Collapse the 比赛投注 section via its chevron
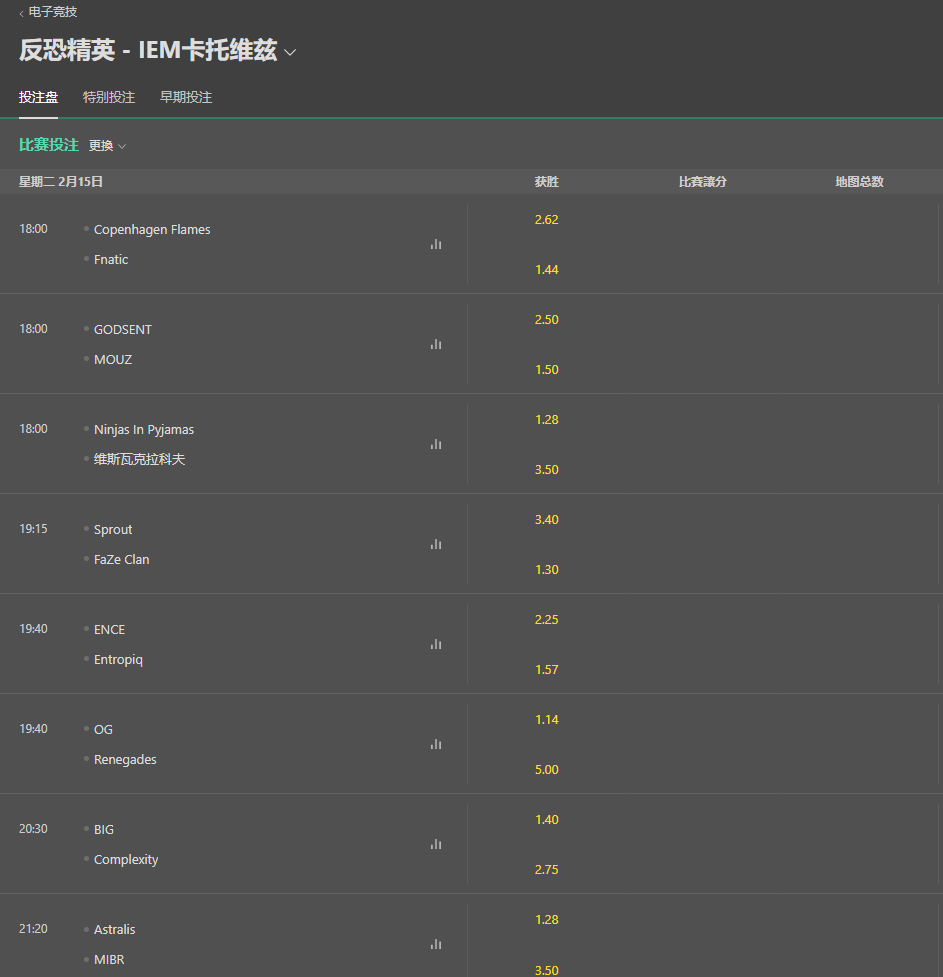The width and height of the screenshot is (943, 977). (120, 144)
